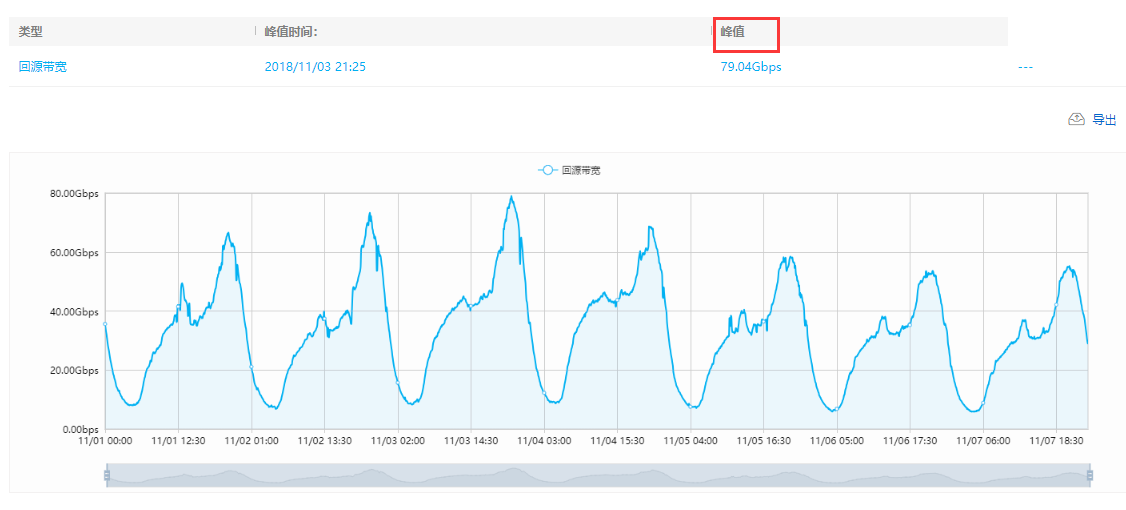This screenshot has height=510, width=1126.
Task: Open the 回源带宽 link in table row
Action: coord(43,67)
